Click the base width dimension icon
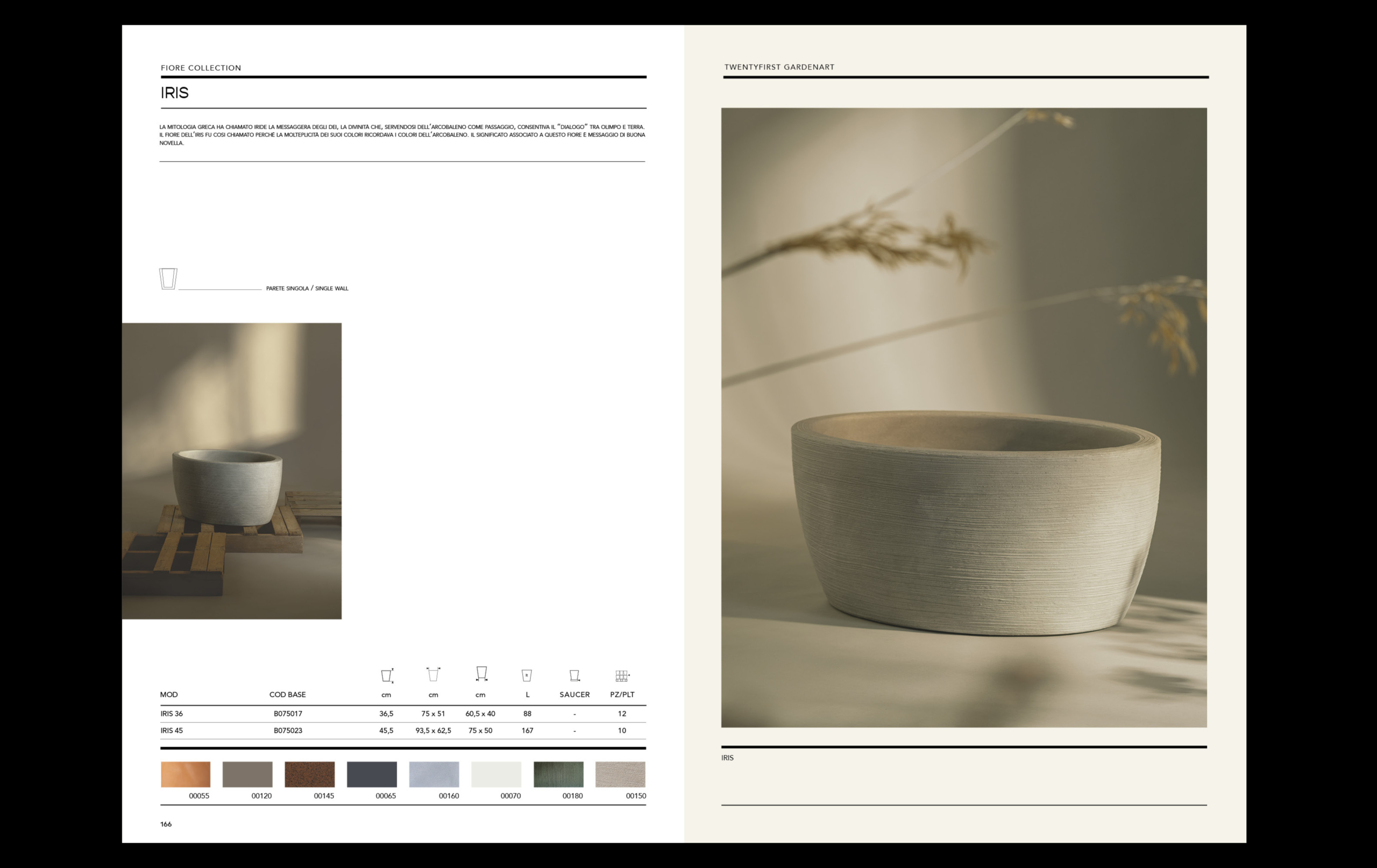 click(x=481, y=673)
